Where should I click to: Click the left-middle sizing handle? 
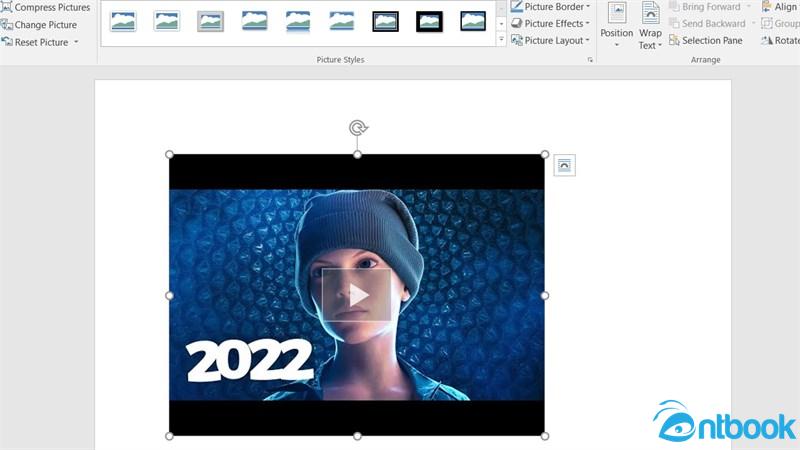[169, 295]
